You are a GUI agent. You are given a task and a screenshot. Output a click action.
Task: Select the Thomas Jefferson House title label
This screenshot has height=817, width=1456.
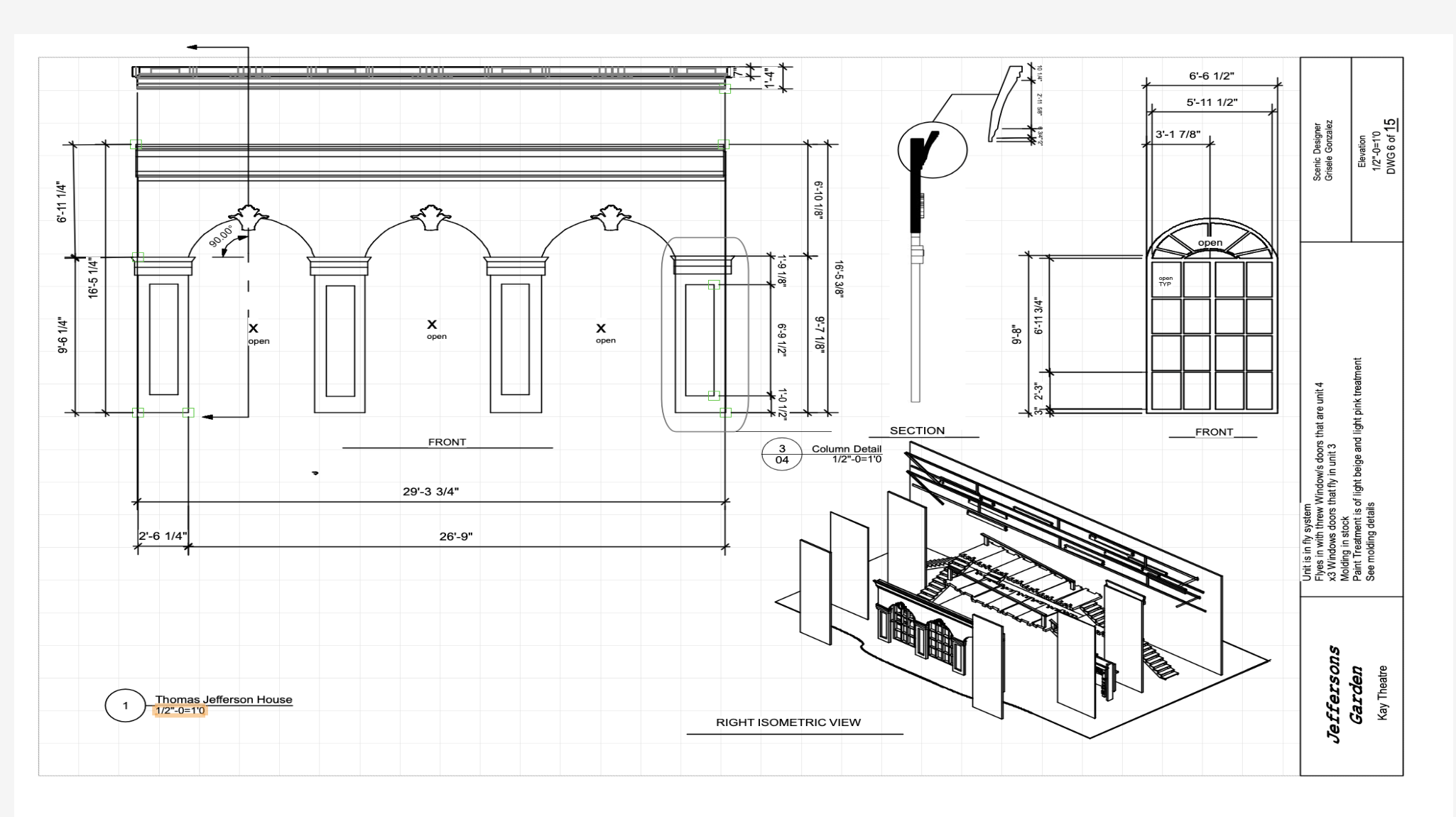(x=224, y=699)
